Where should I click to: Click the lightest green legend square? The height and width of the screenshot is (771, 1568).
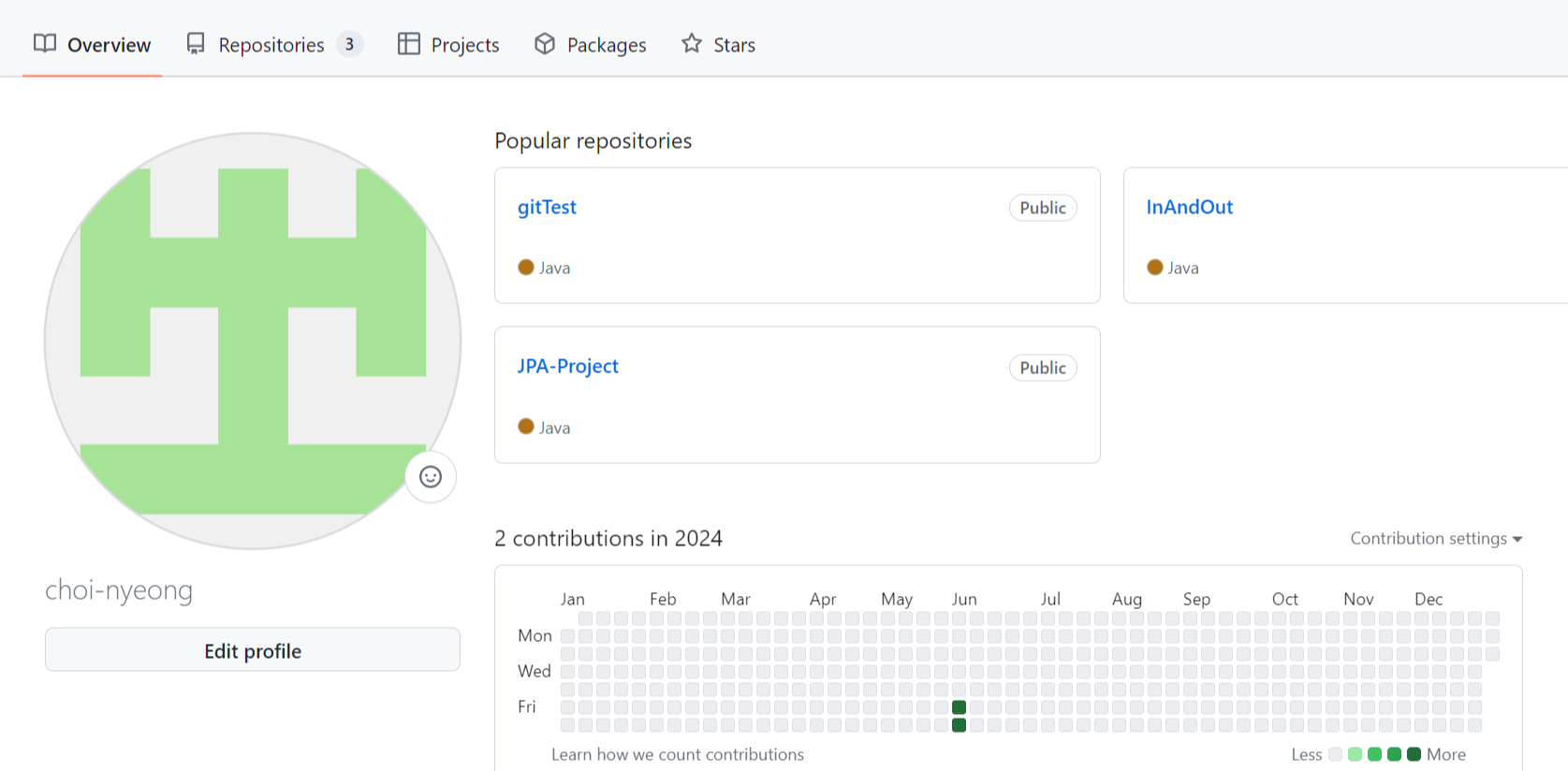tap(1355, 754)
